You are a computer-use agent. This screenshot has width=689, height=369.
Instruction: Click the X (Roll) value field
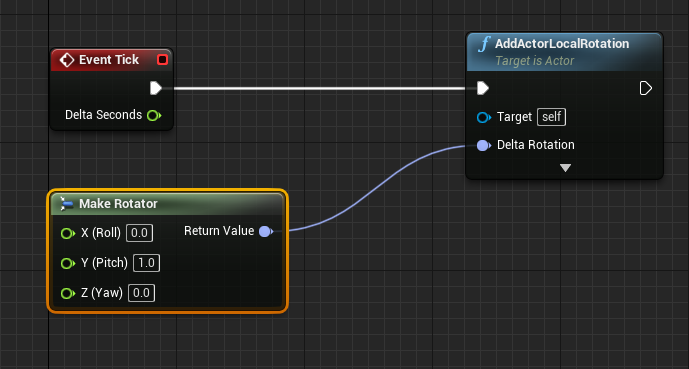140,233
